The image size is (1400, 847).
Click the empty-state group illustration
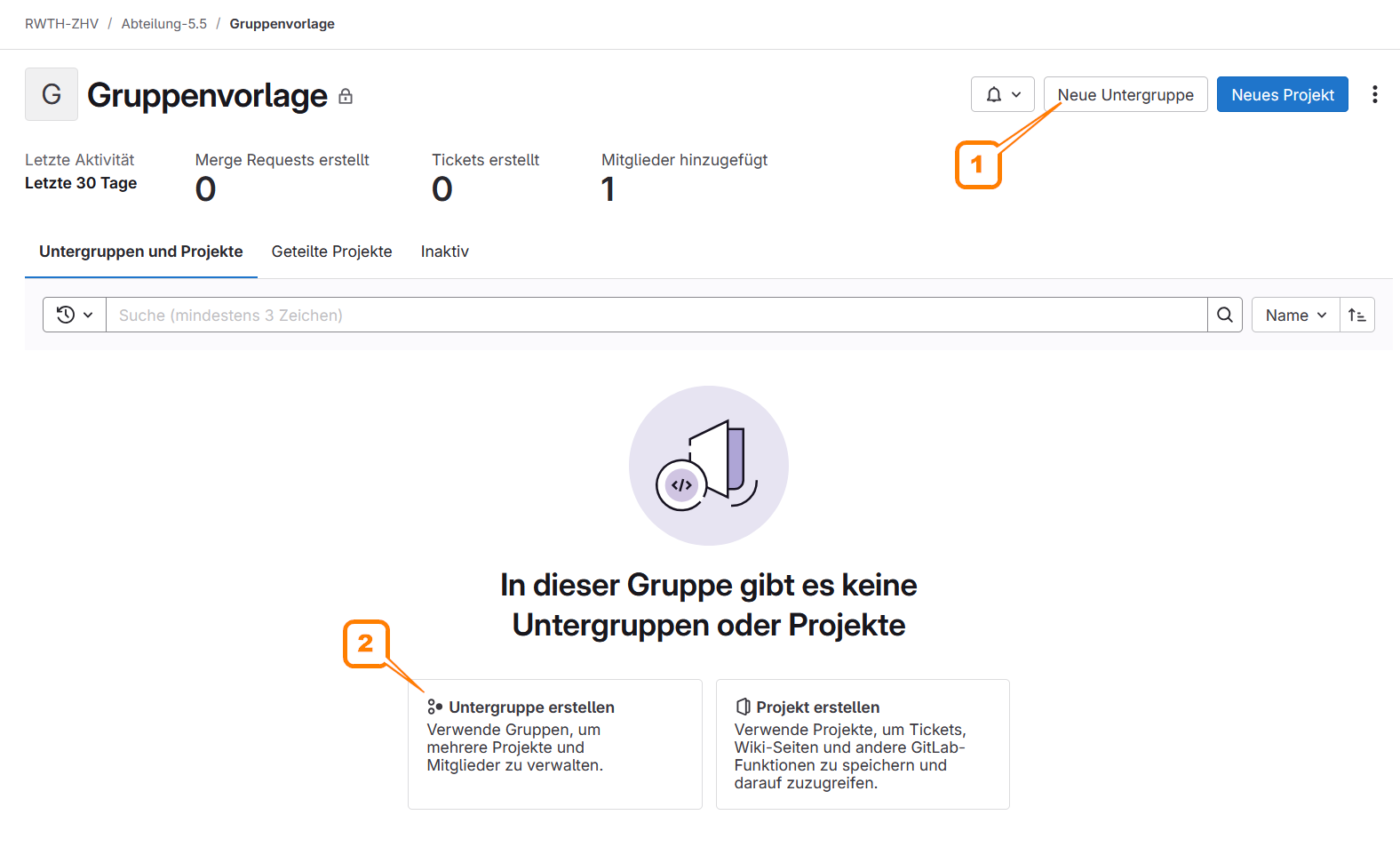709,466
